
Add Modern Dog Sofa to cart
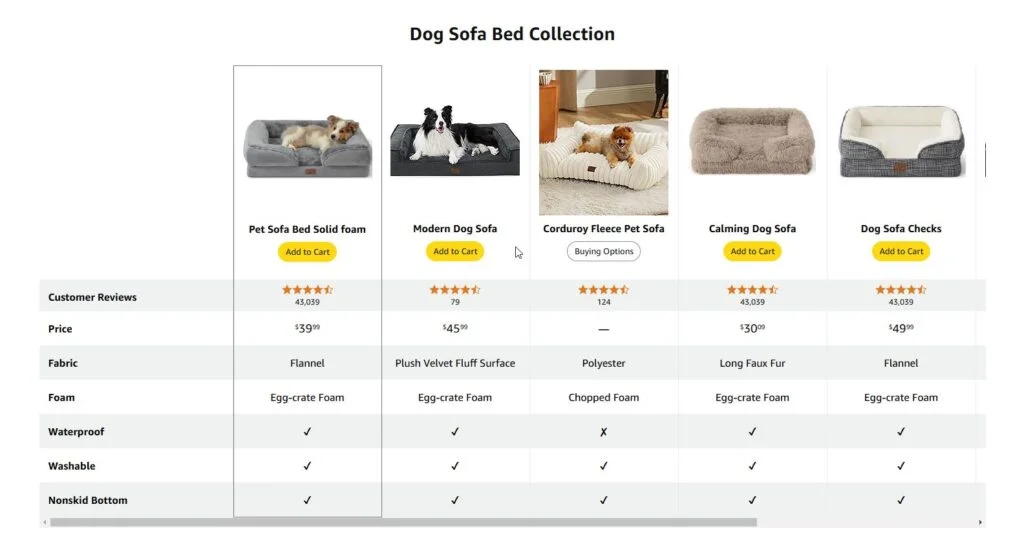coord(455,252)
